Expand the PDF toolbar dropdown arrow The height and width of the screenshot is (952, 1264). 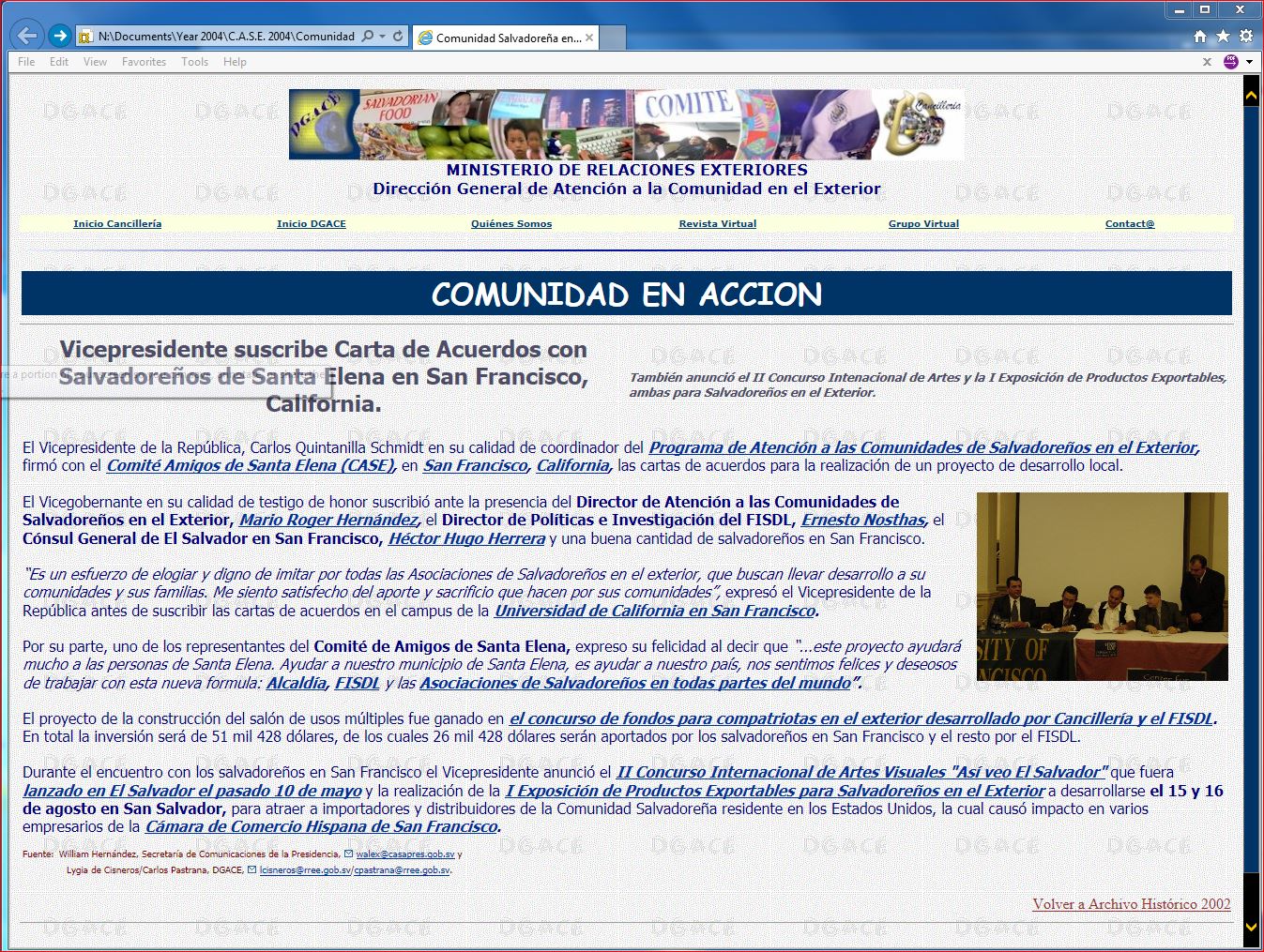tap(1249, 62)
